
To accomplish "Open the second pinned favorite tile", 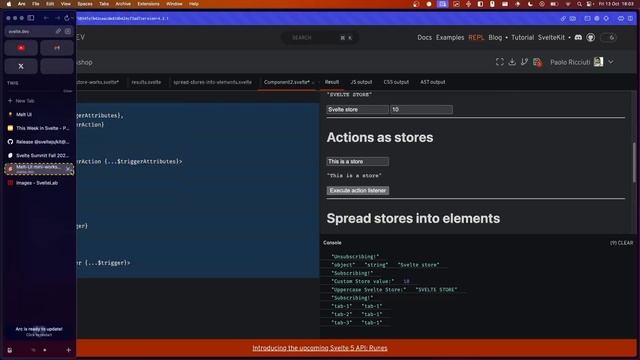I will pos(57,48).
